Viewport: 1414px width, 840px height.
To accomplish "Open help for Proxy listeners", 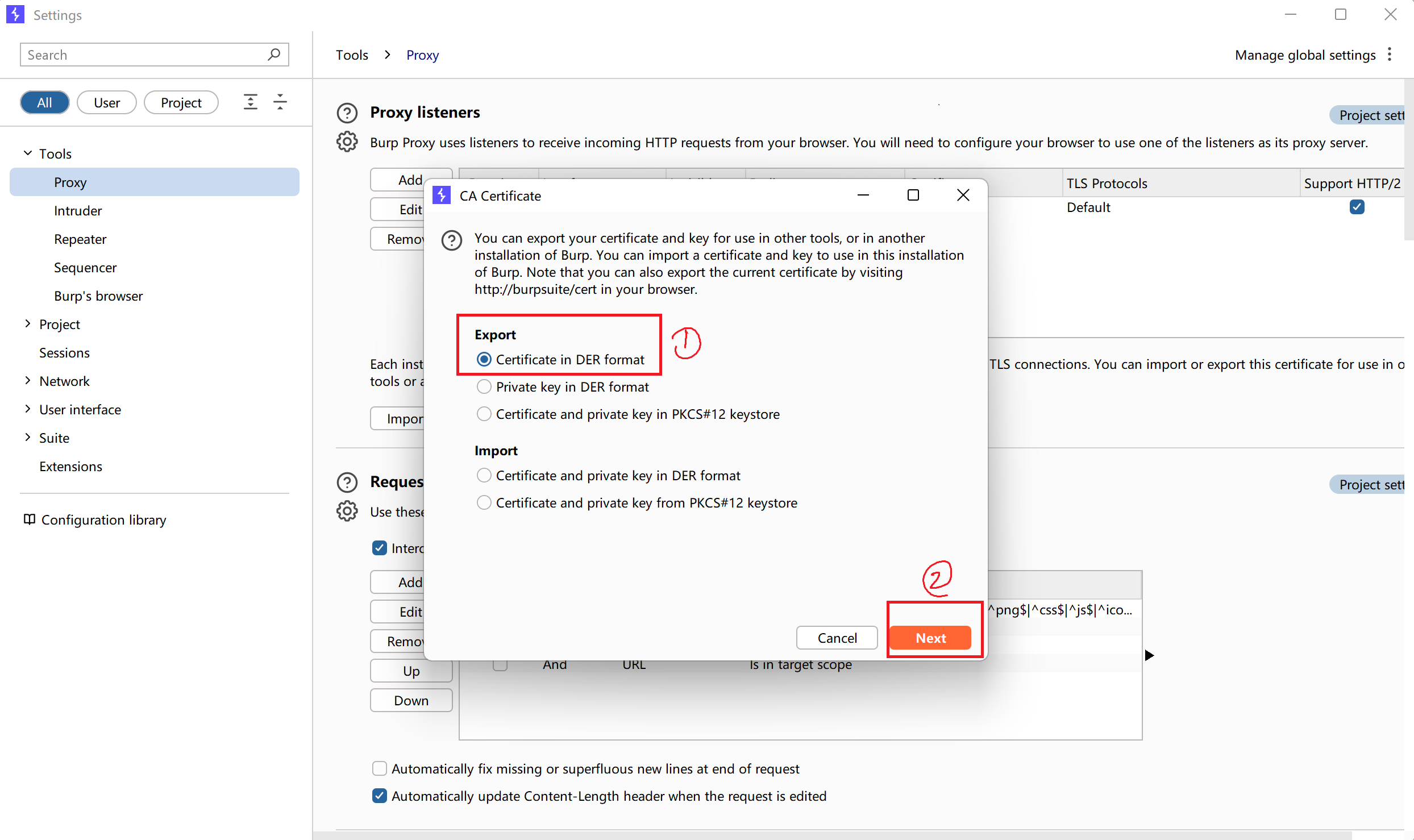I will point(347,113).
